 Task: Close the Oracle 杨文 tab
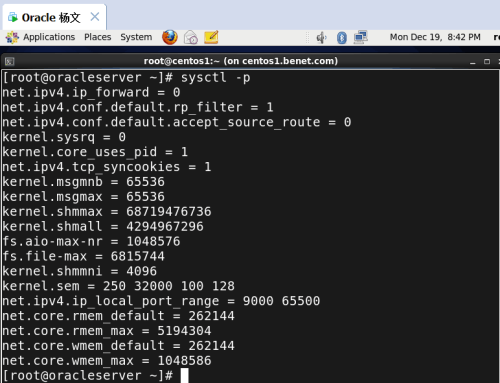[95, 17]
